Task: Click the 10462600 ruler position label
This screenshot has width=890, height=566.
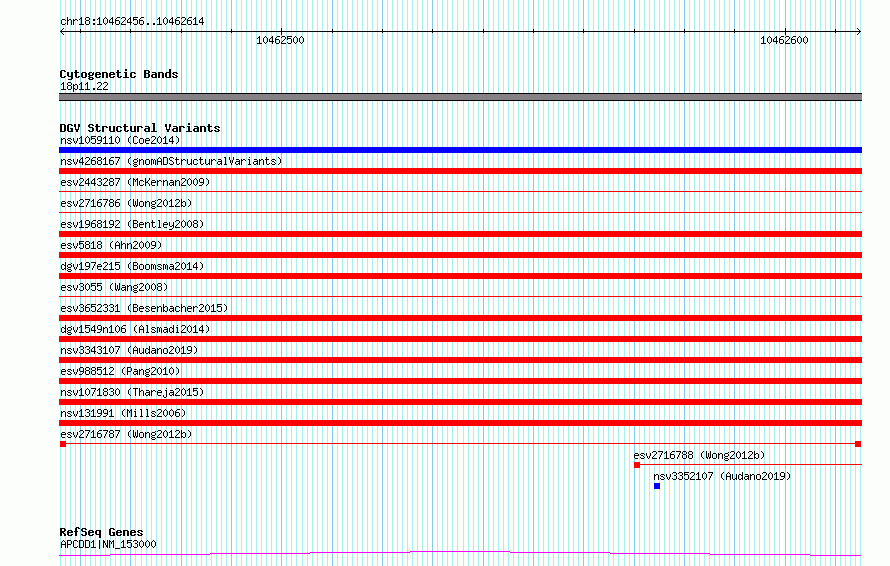Action: click(784, 40)
